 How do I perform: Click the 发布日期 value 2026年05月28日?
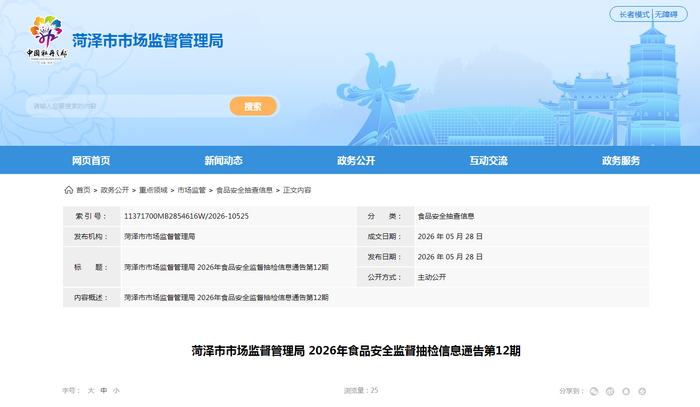450,257
